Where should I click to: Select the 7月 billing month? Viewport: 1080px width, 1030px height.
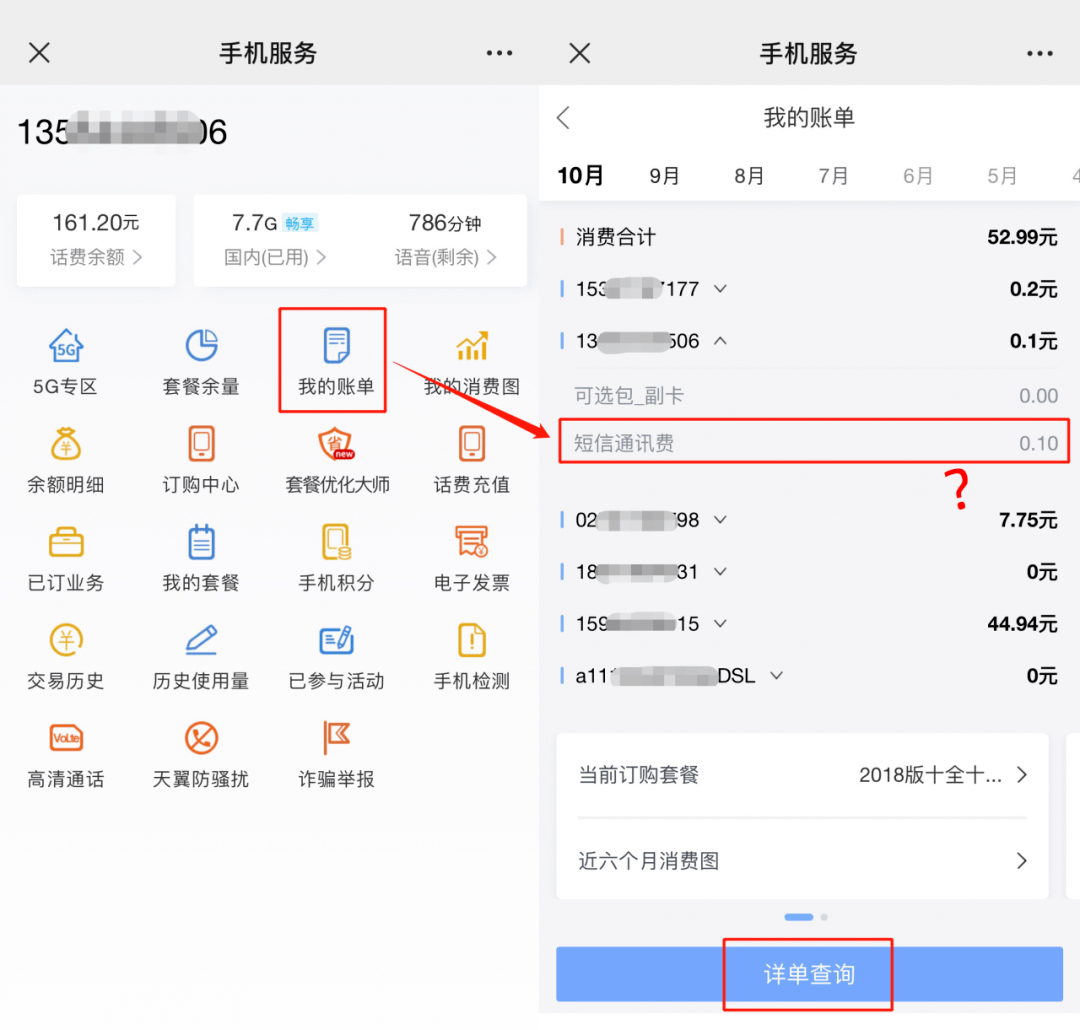(833, 175)
